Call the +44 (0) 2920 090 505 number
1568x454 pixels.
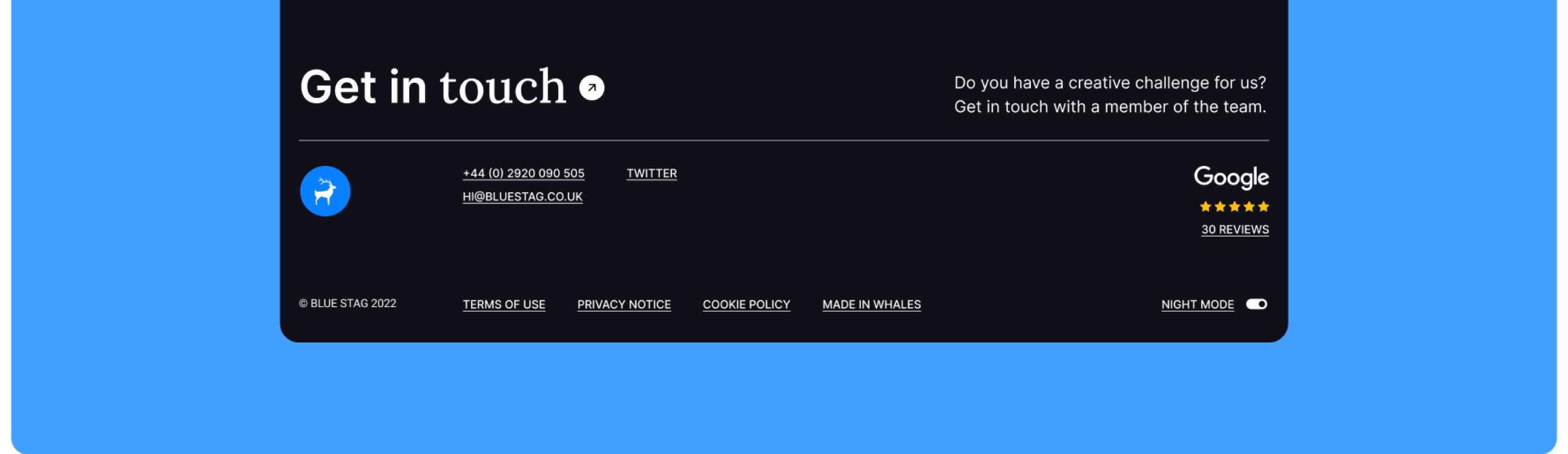point(523,174)
